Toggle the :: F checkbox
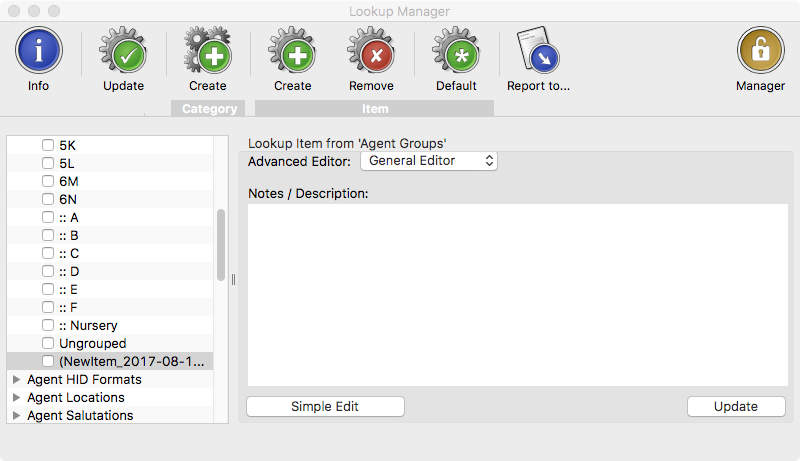 coord(48,307)
